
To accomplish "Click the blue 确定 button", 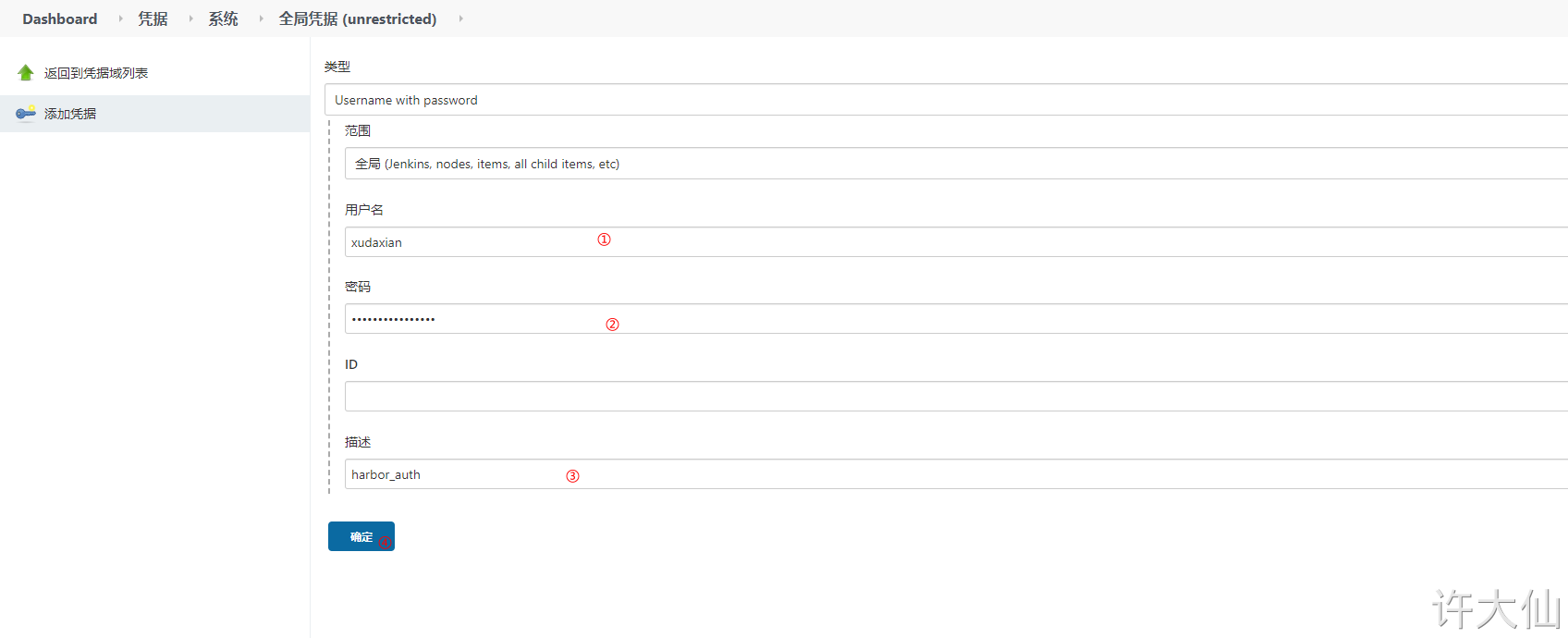I will click(x=361, y=536).
